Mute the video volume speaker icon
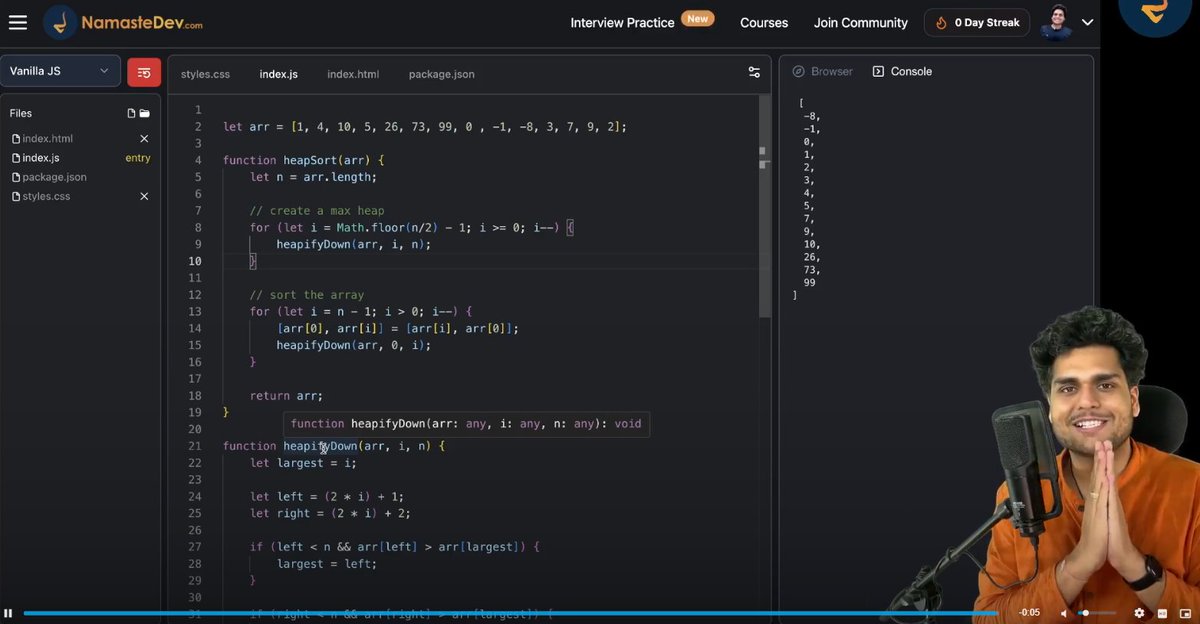This screenshot has height=624, width=1200. click(x=1064, y=613)
